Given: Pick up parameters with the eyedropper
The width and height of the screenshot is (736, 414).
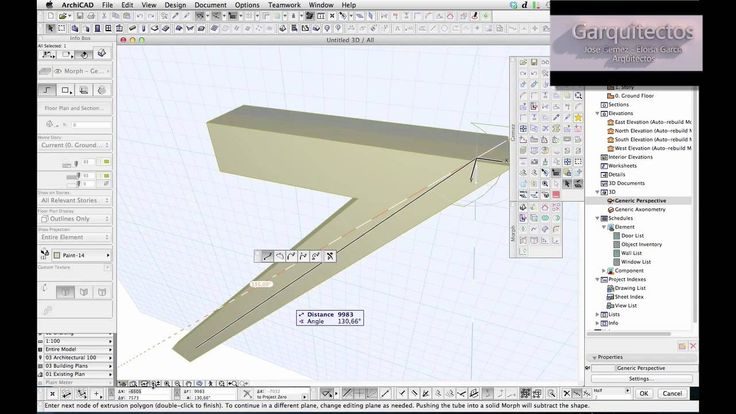Looking at the screenshot, I should point(176,16).
